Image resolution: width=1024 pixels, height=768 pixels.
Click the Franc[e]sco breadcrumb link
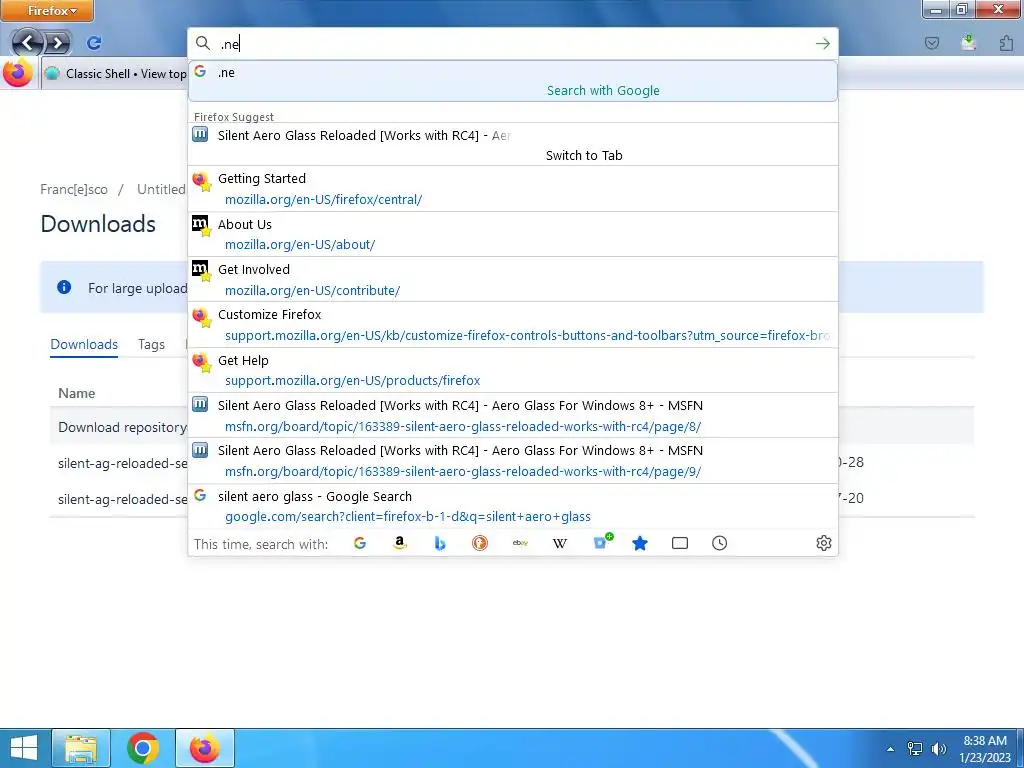[74, 189]
